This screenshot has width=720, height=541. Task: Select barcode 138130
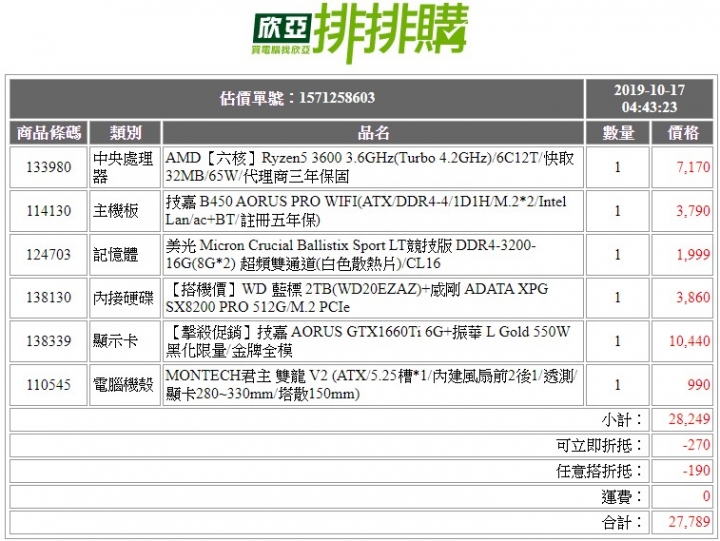[49, 298]
